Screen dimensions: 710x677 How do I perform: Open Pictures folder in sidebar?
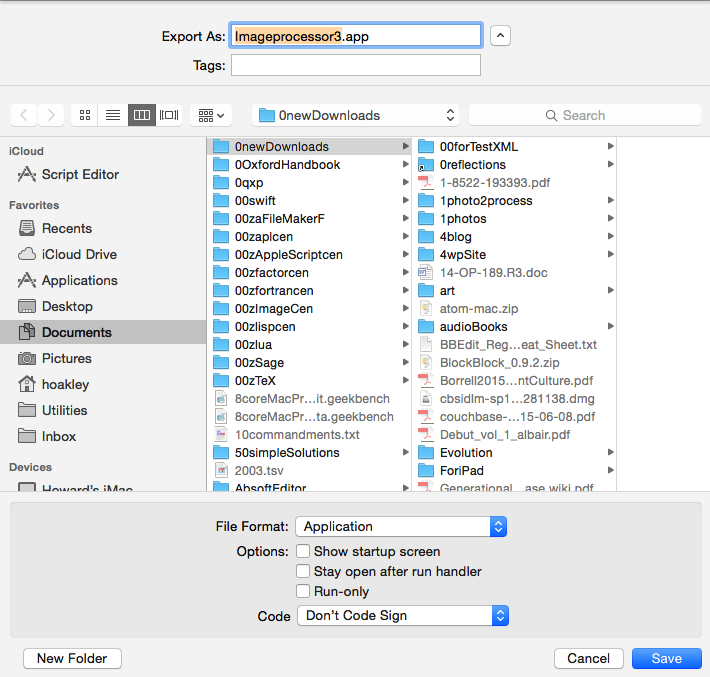click(x=66, y=358)
